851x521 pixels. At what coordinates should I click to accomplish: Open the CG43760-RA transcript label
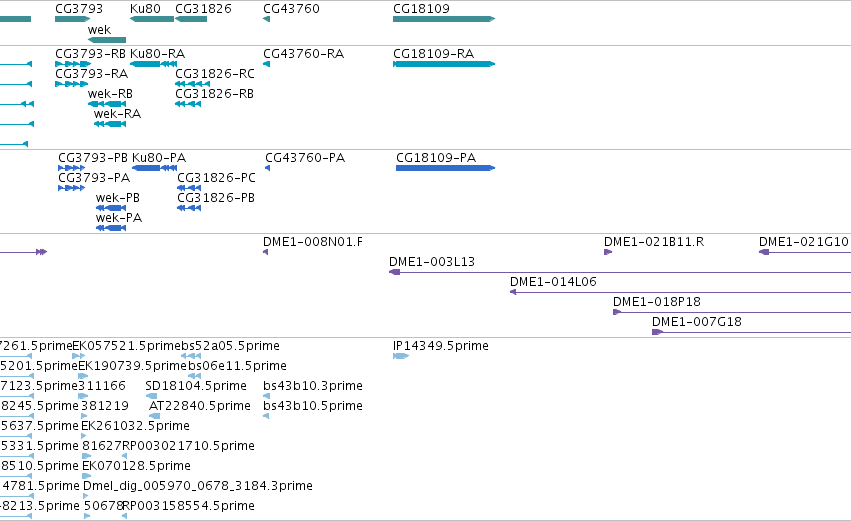[x=303, y=54]
